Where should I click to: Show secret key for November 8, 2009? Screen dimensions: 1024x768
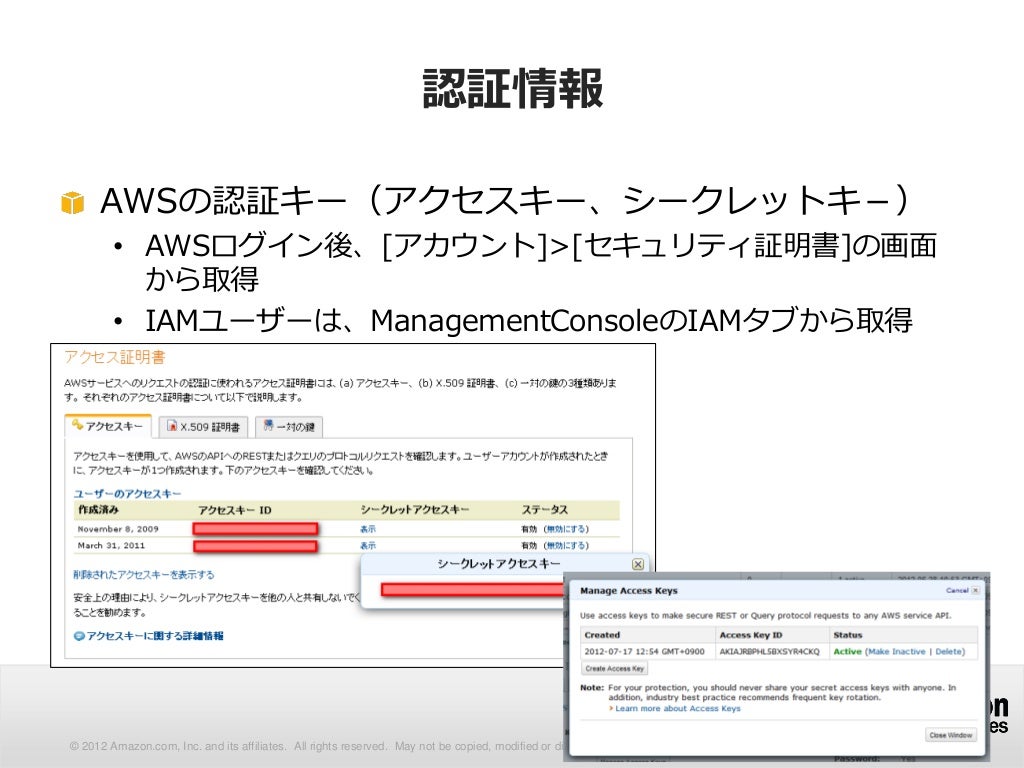[x=368, y=529]
